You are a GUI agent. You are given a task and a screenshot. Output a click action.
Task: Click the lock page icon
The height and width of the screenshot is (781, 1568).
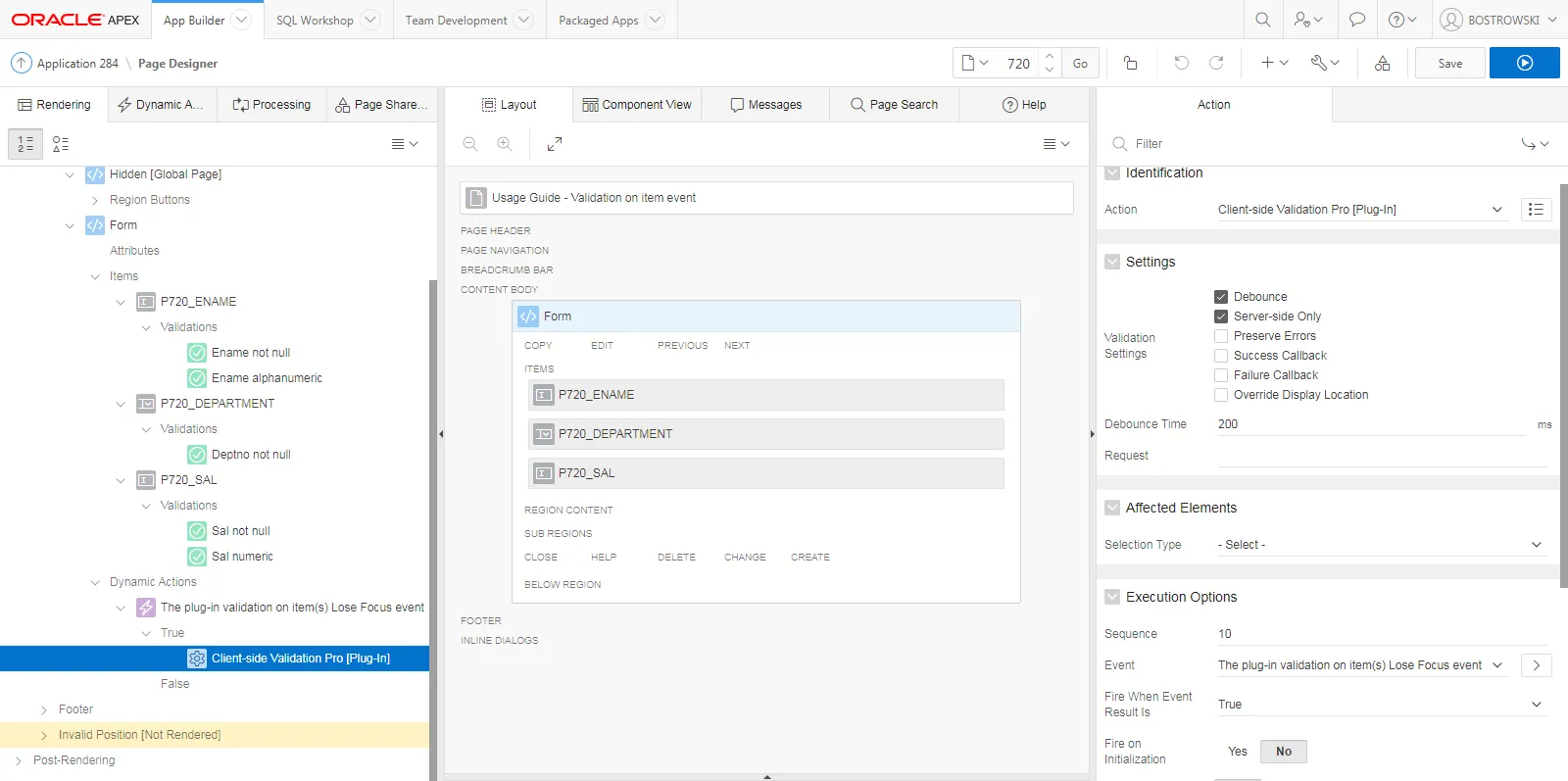[1130, 63]
